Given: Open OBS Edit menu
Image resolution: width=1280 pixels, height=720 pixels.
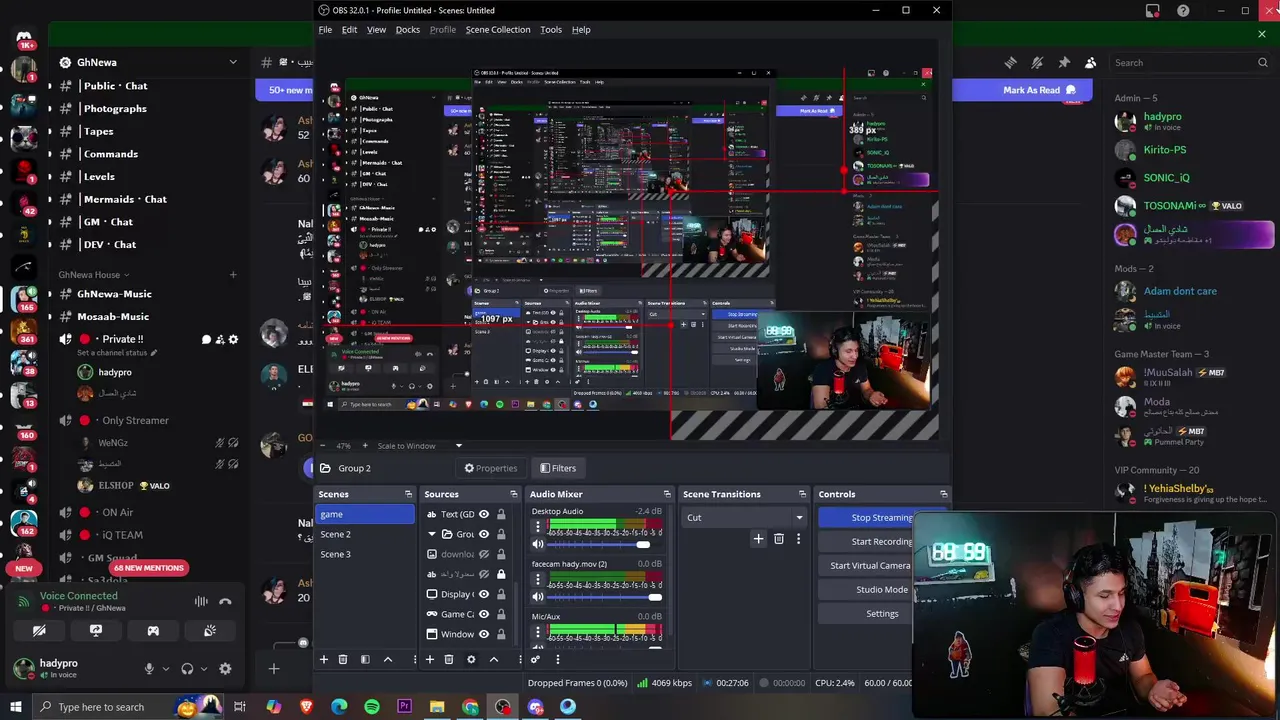Looking at the screenshot, I should coord(349,30).
